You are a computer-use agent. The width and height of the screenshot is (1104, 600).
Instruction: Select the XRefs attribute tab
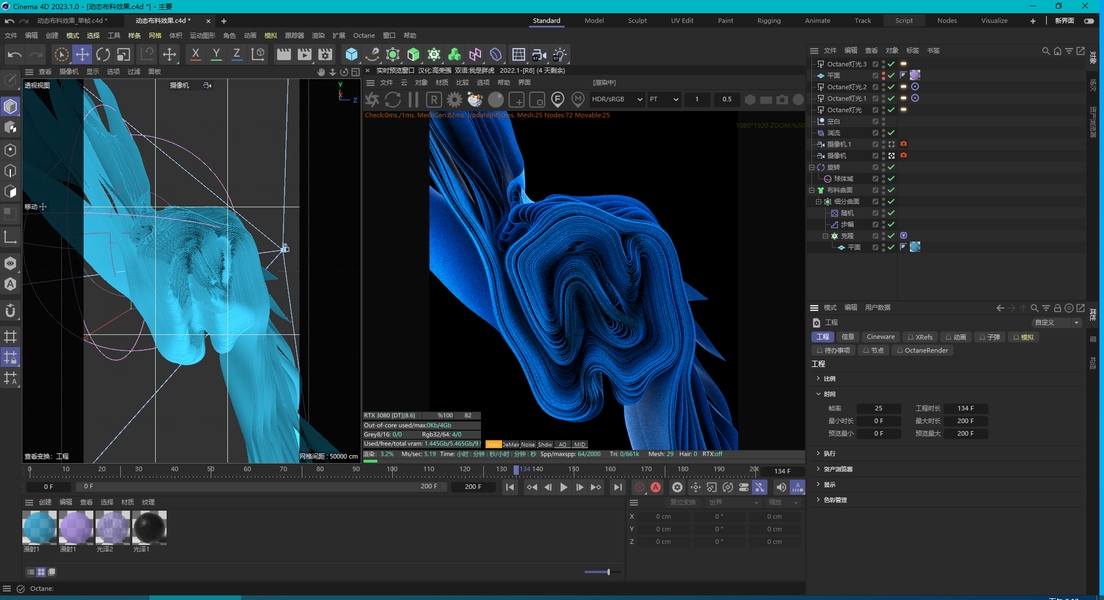click(920, 337)
